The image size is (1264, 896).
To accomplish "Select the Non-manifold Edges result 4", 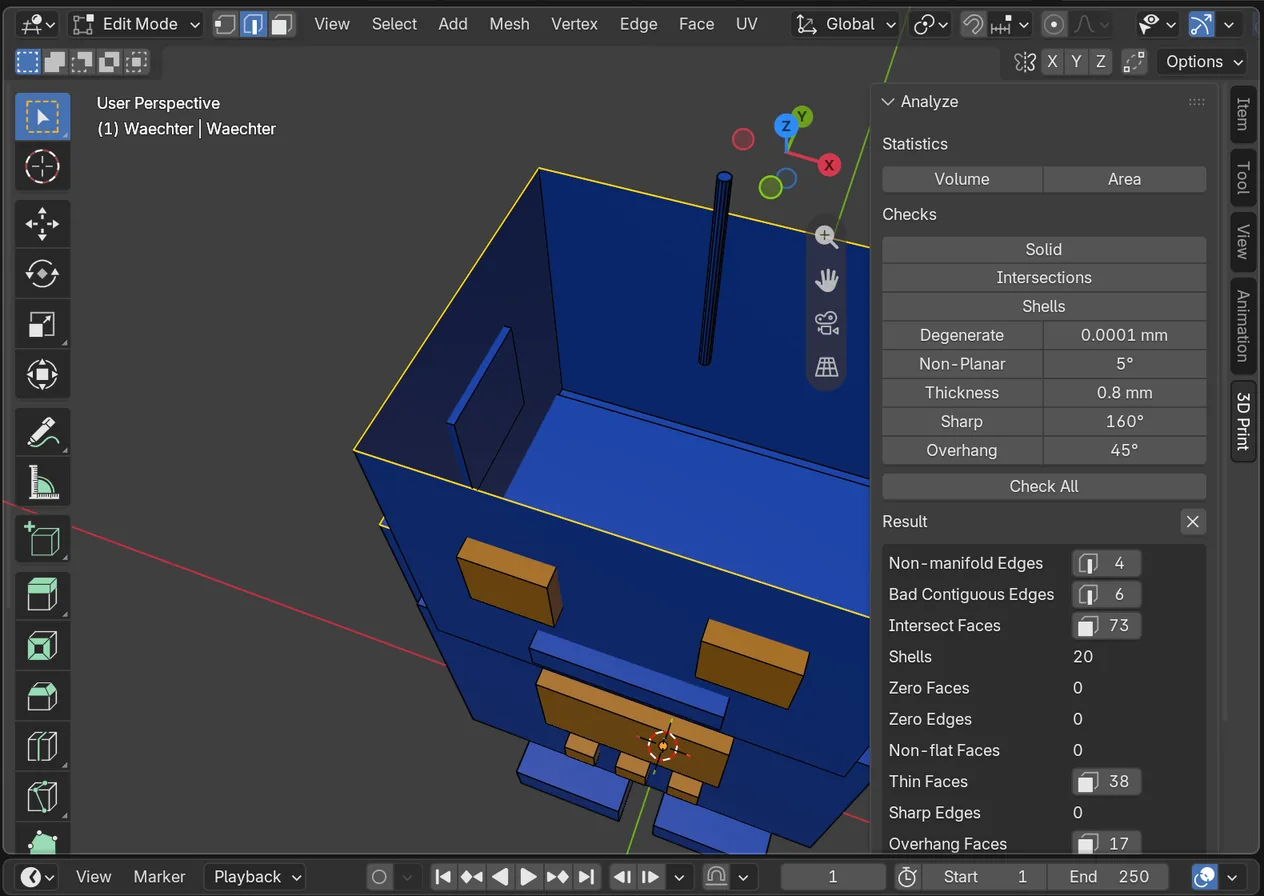I will click(x=1106, y=563).
